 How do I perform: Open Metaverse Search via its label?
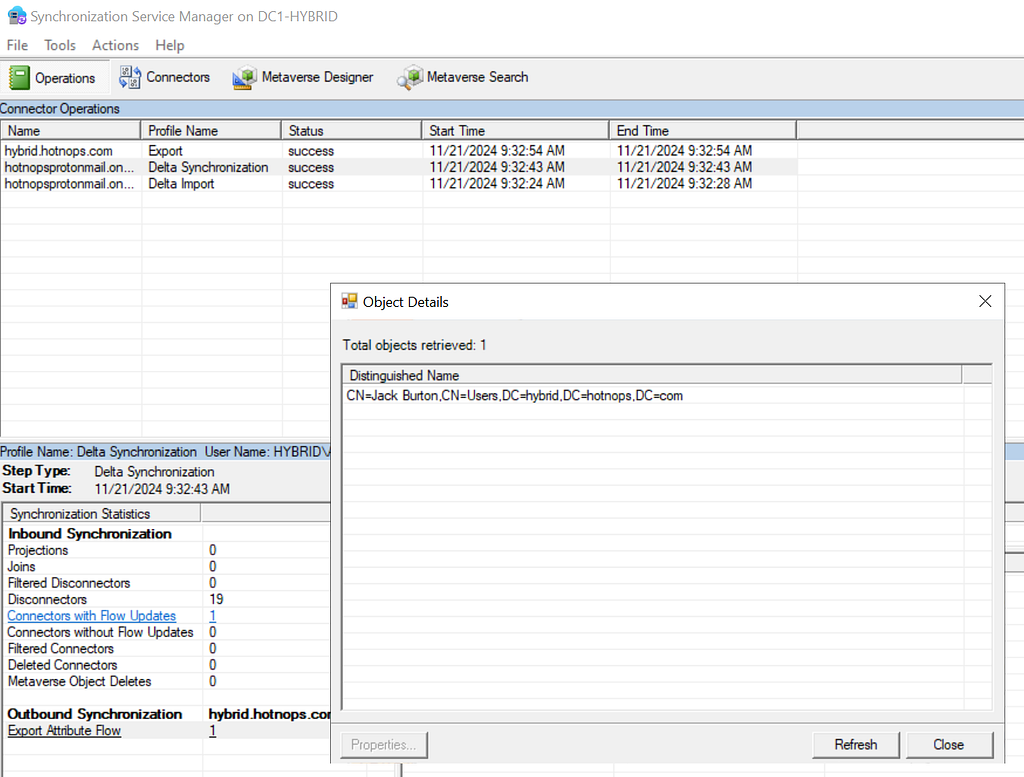click(x=477, y=77)
